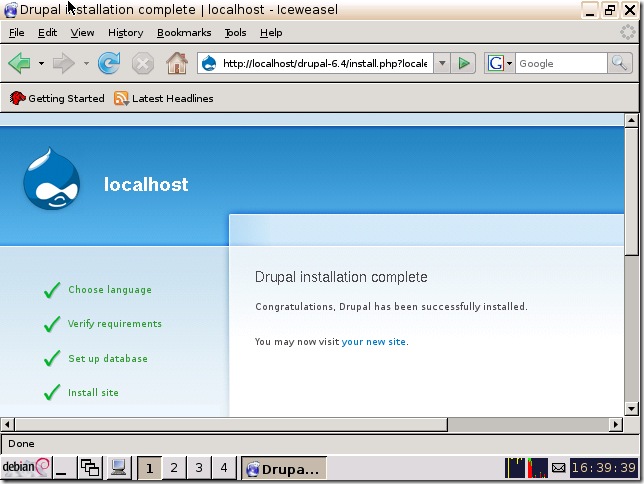Screen dimensions: 644x484
Task: Click the 'Drupal installation complete' heading
Action: pyautogui.click(x=341, y=277)
